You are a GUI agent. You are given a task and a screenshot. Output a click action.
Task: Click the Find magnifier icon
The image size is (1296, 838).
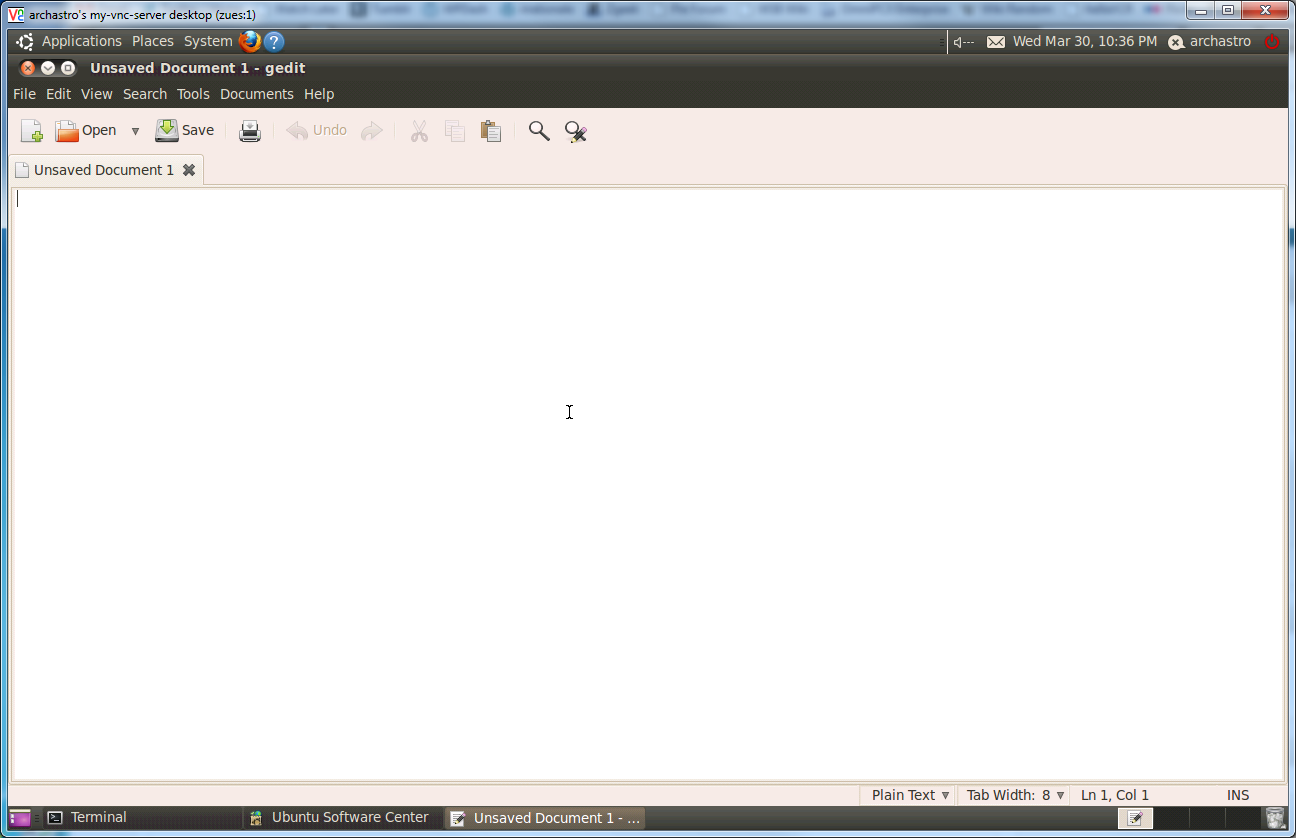539,131
